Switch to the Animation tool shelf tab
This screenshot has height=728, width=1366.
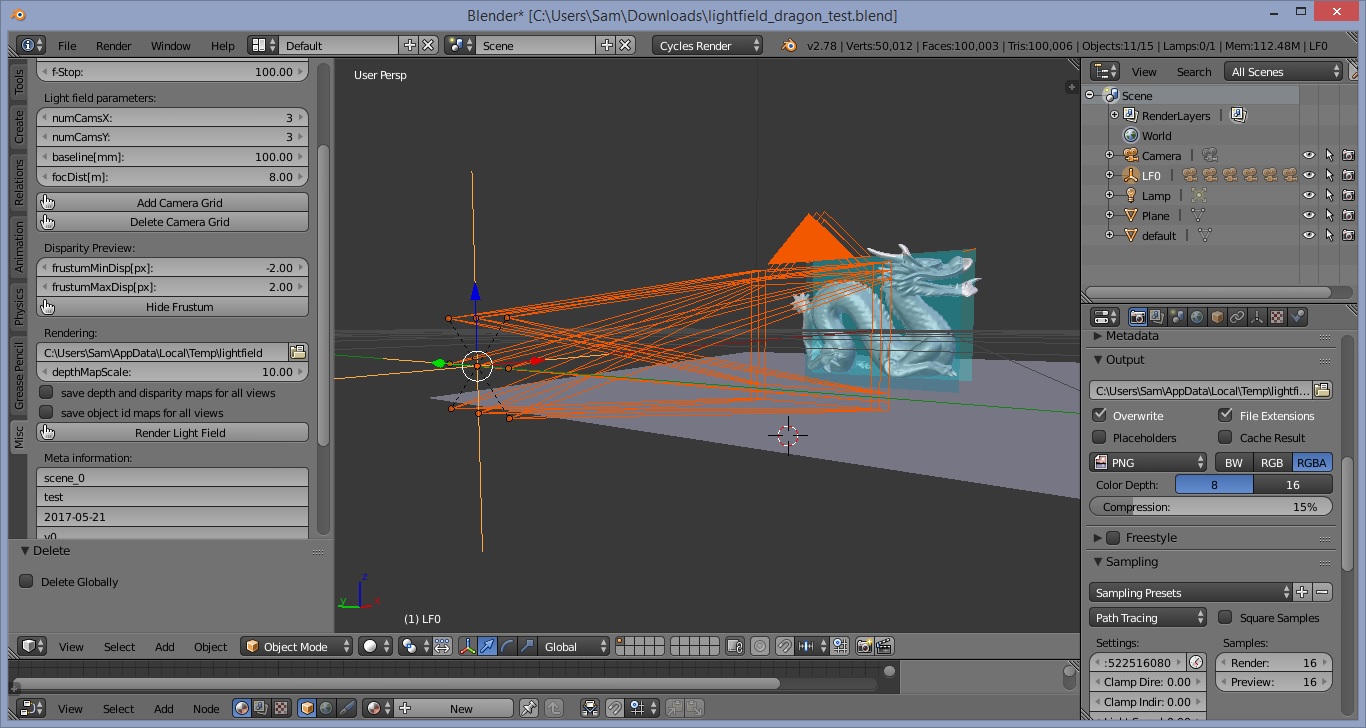(x=18, y=246)
